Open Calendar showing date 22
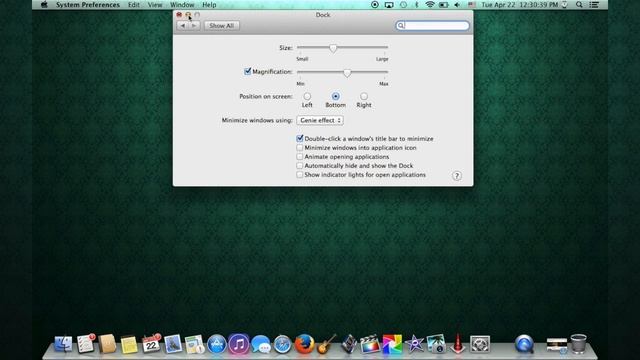640x360 pixels. (151, 344)
